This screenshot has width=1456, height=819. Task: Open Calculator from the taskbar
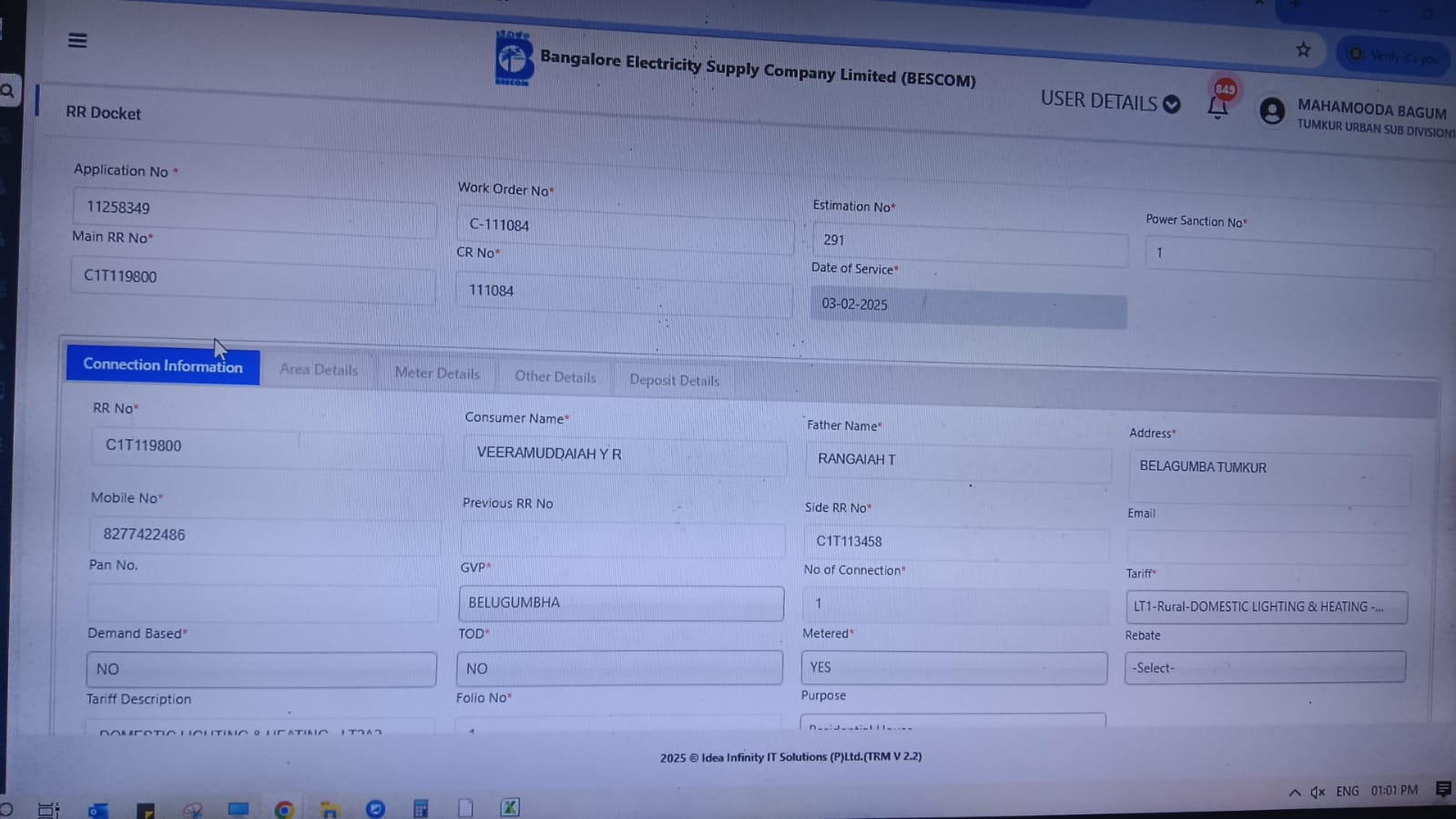[x=421, y=808]
